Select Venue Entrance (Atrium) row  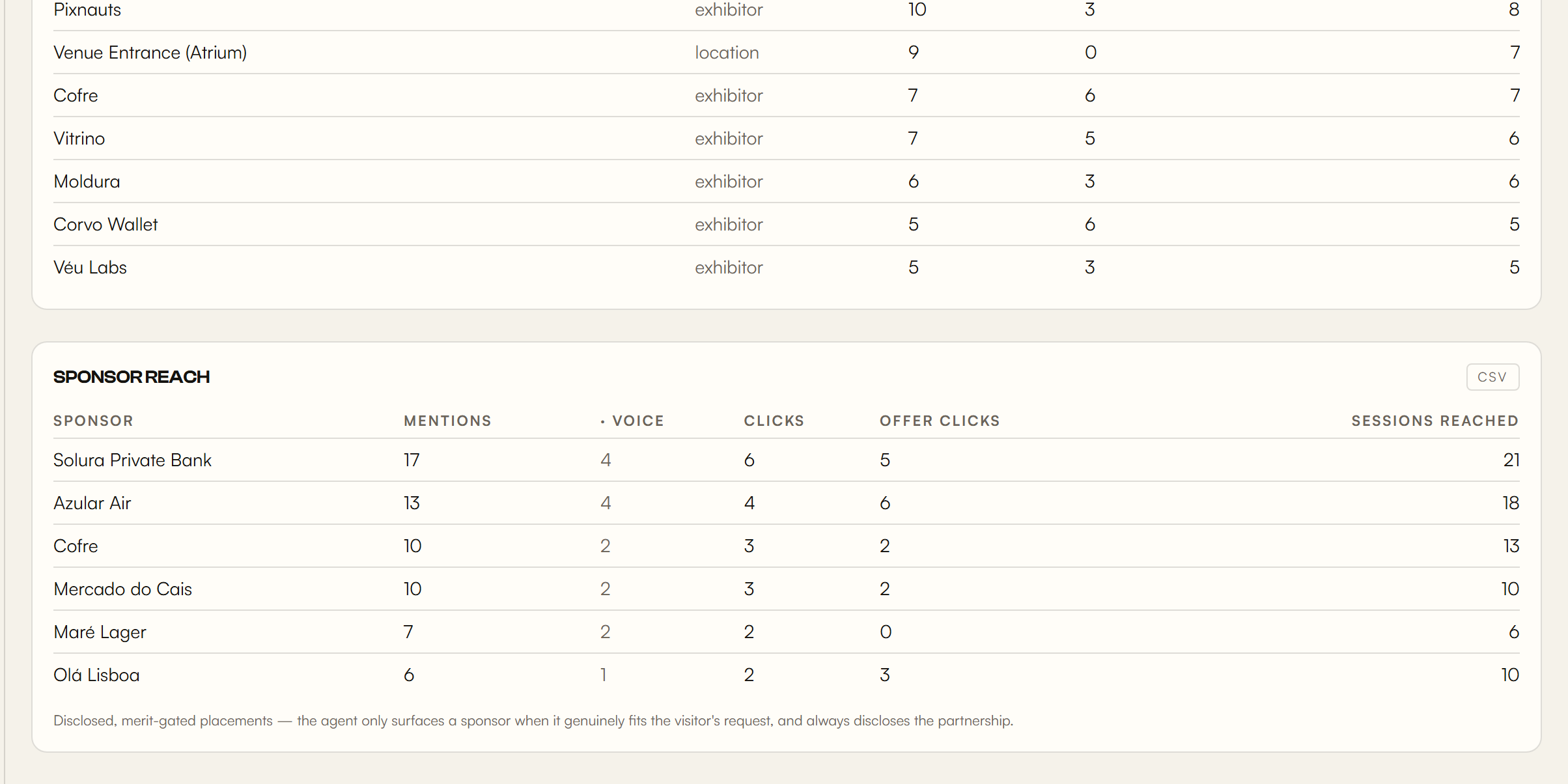tap(786, 53)
